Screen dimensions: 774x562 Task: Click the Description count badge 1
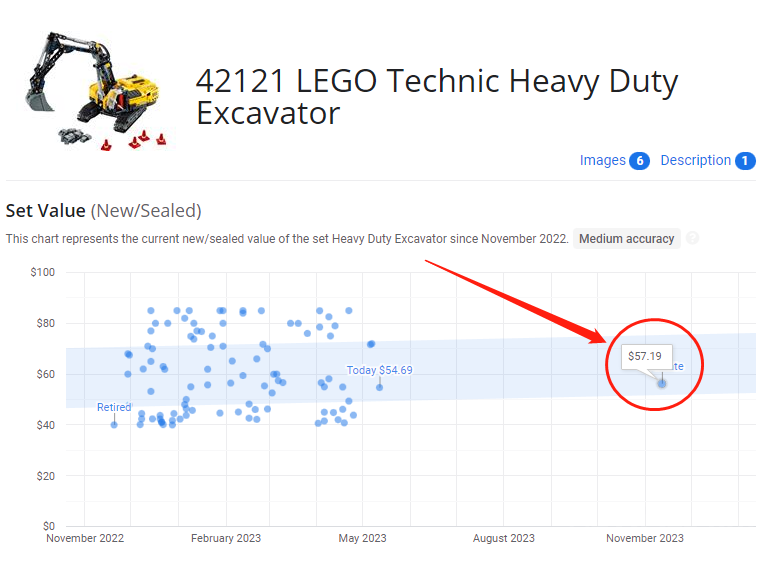tap(745, 161)
